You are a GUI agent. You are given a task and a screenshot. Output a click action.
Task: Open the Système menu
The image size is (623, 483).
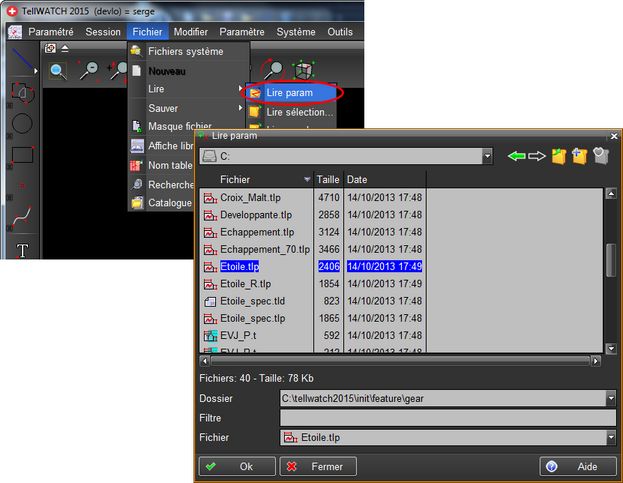(x=296, y=32)
